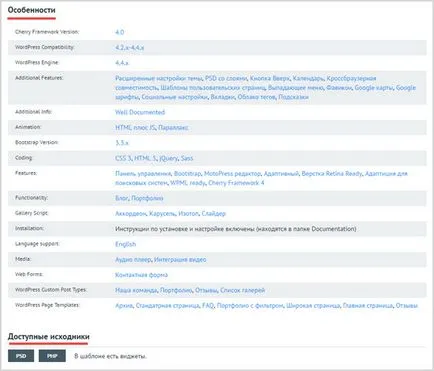Open the "CSS 3" coding link
434x371 pixels.
tap(123, 158)
